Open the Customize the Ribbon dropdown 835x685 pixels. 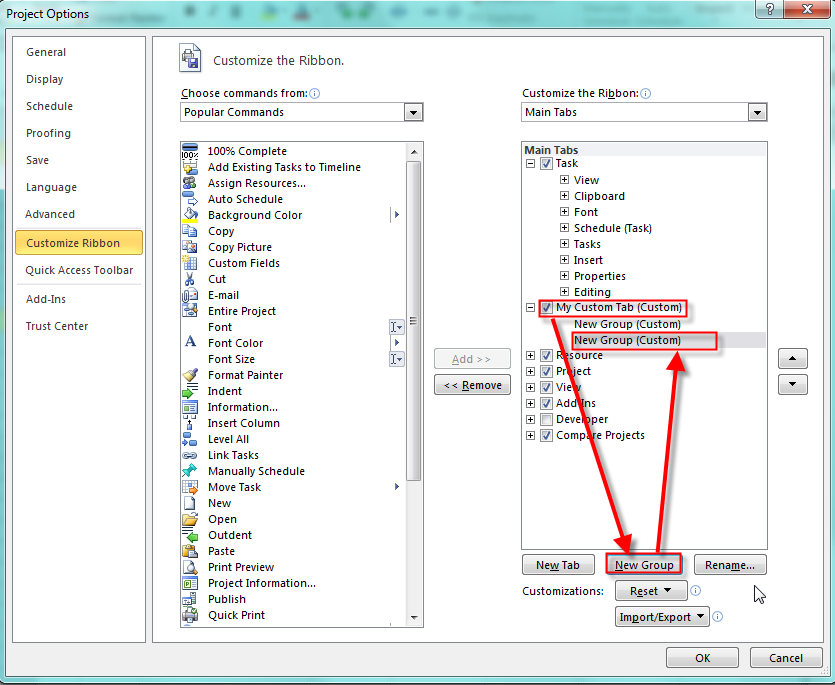point(757,112)
